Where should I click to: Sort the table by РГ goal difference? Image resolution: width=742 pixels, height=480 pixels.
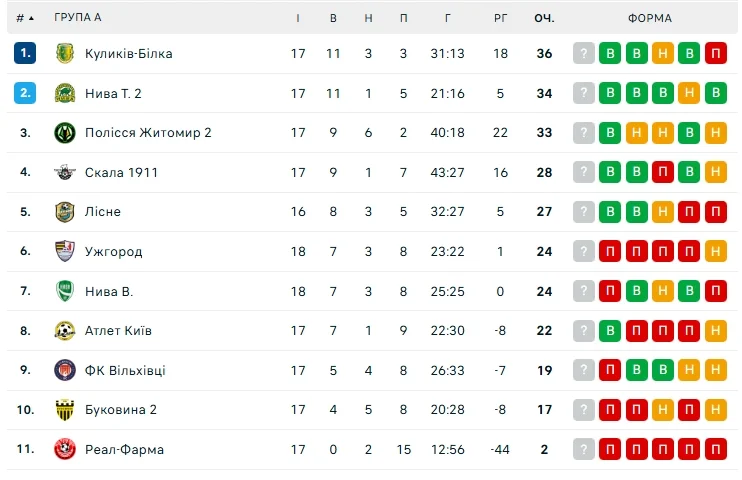(501, 18)
